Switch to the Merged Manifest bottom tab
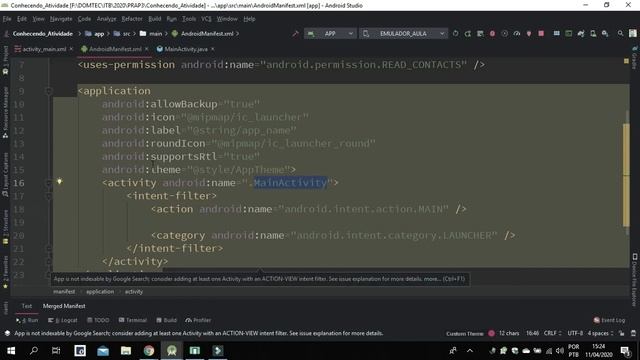The image size is (640, 360). 64,306
